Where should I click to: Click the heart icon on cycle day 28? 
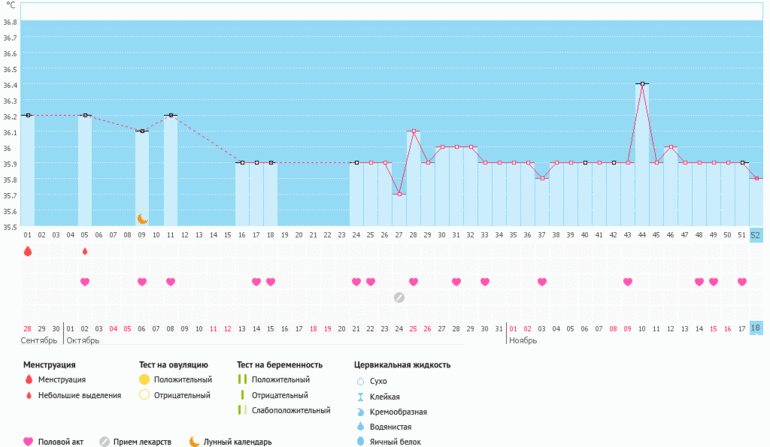click(x=413, y=282)
